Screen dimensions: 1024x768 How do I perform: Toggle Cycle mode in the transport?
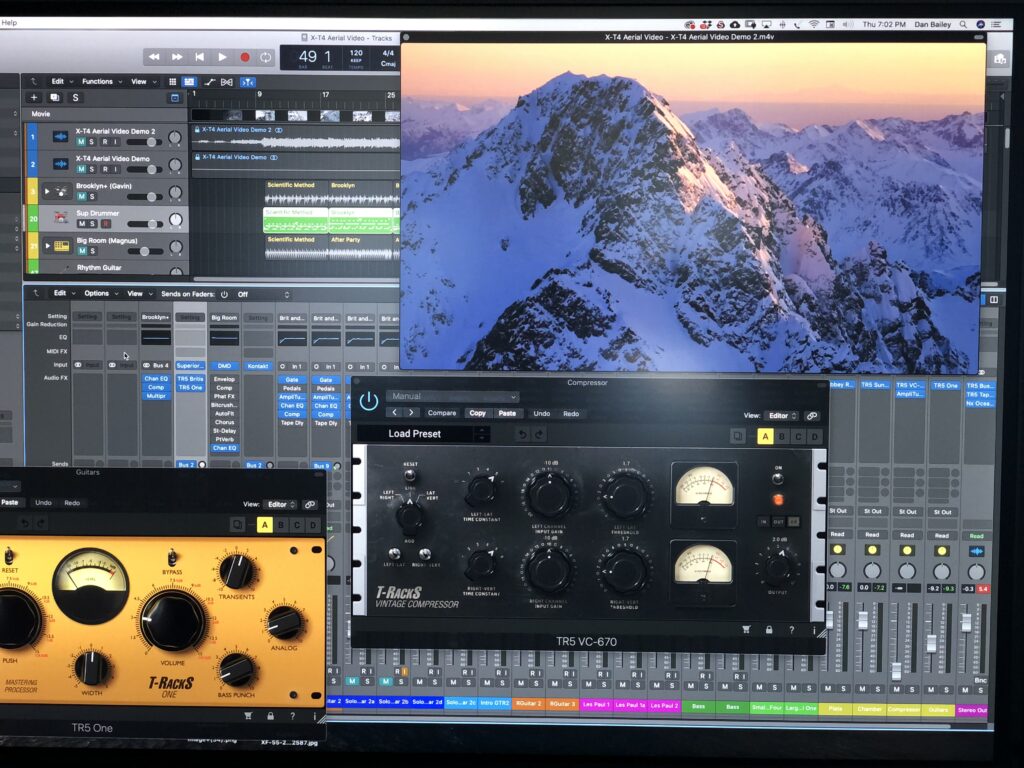pyautogui.click(x=266, y=57)
